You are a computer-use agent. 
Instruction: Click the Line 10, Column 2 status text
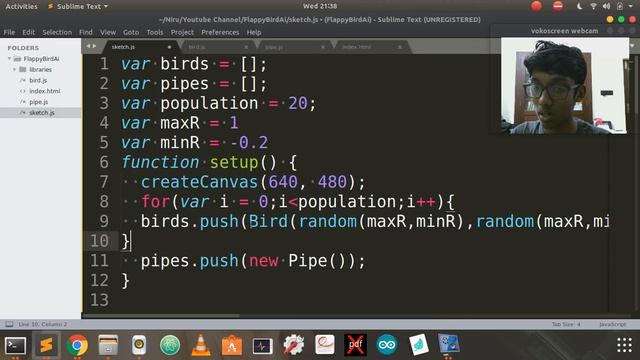[x=42, y=324]
